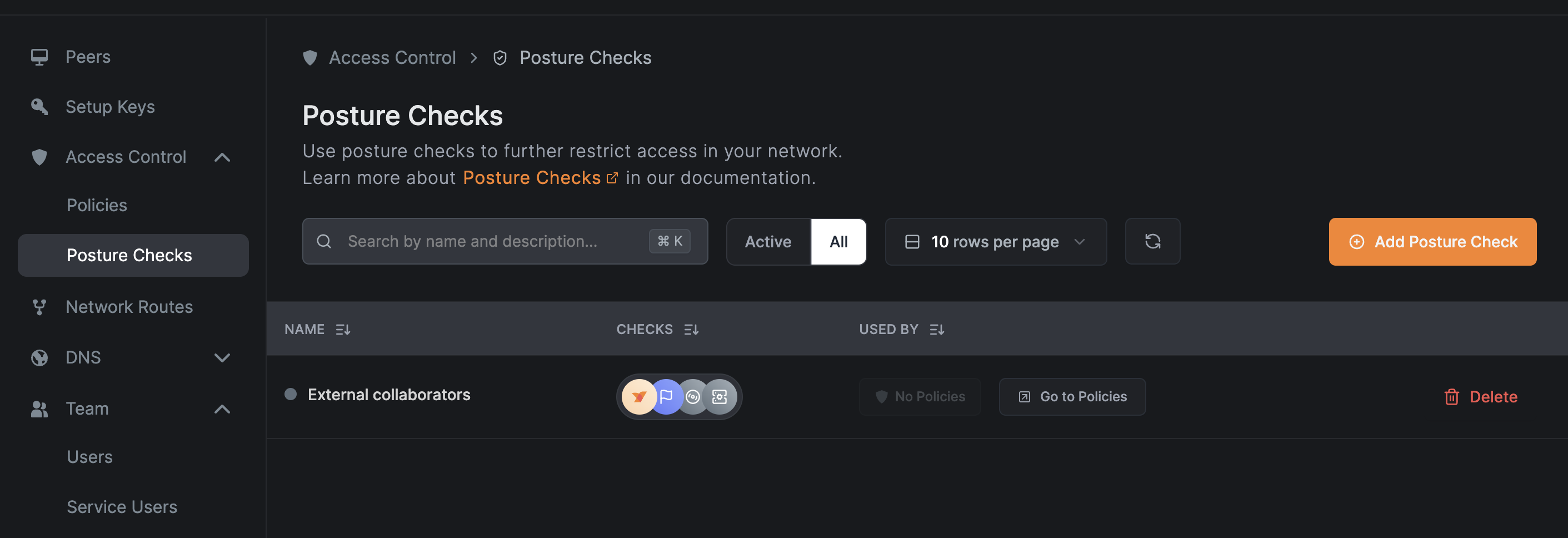Expand the DNS sidebar section
The height and width of the screenshot is (538, 1568).
click(222, 357)
